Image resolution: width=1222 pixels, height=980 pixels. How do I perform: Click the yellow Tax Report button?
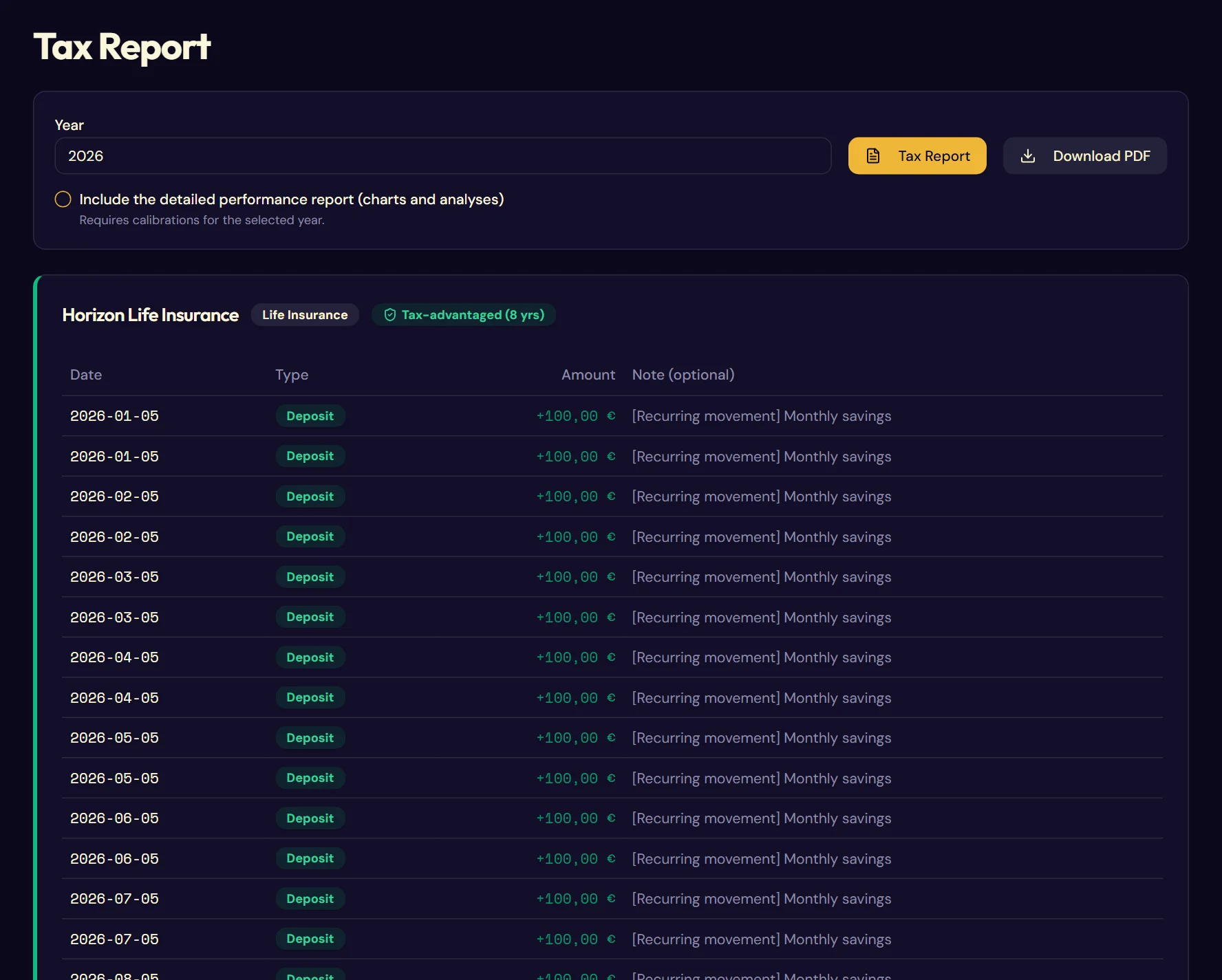(917, 156)
